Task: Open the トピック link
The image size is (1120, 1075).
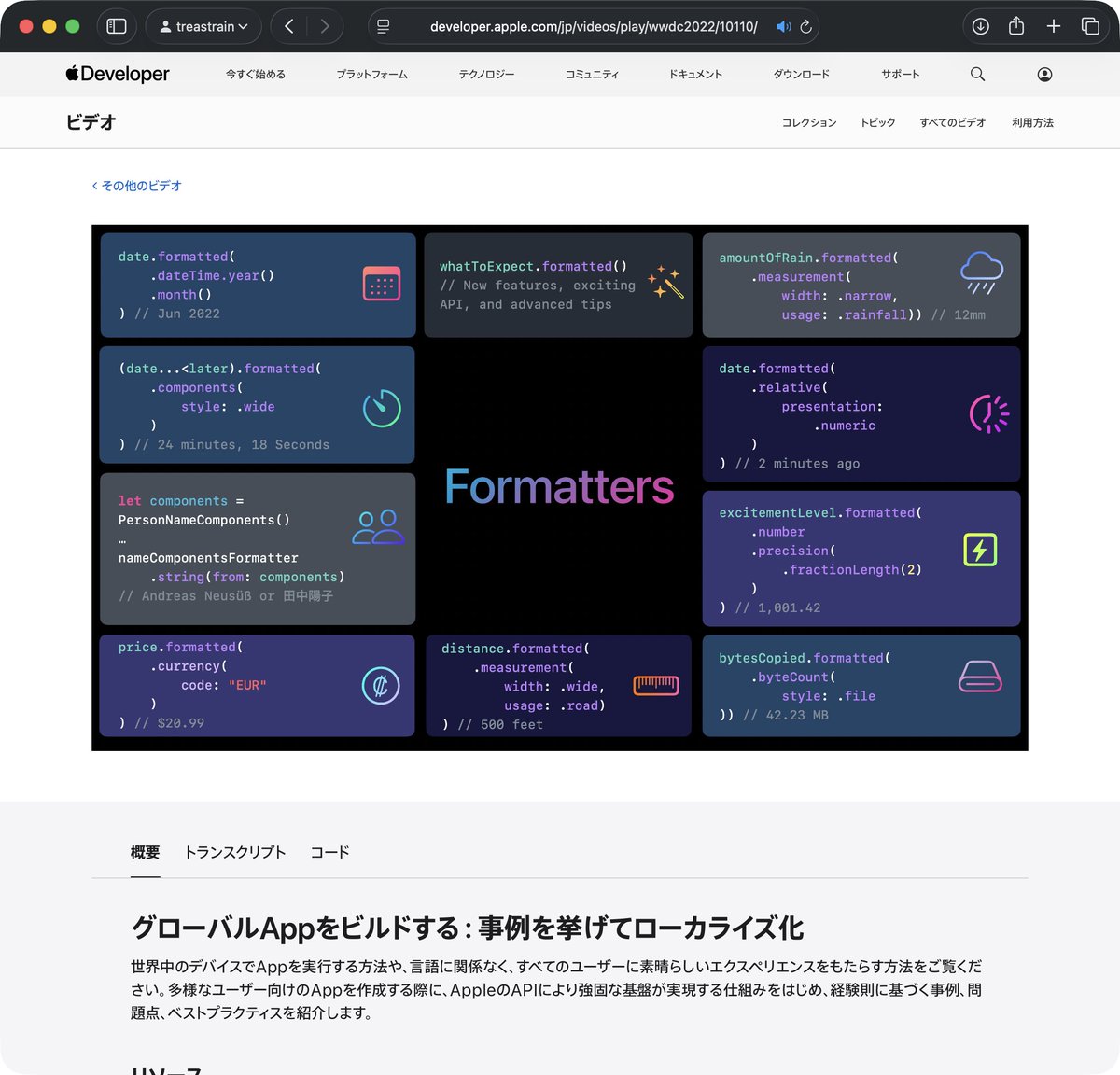Action: [877, 122]
